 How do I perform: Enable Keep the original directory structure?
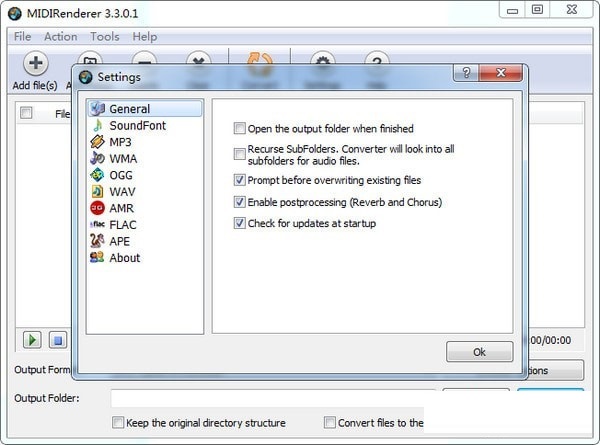pyautogui.click(x=119, y=423)
